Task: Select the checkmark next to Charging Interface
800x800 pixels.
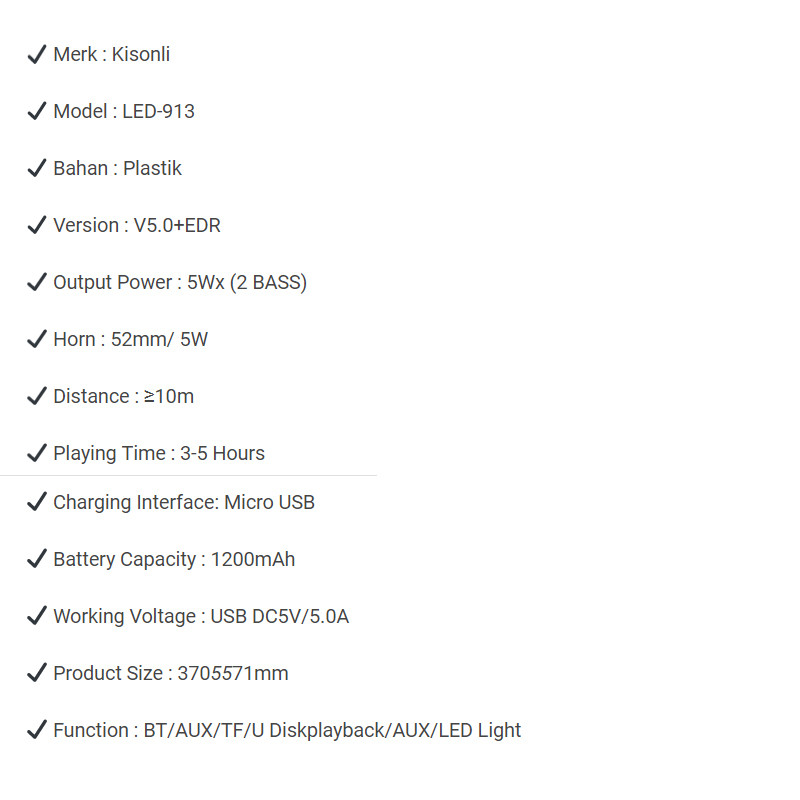Action: pos(37,502)
